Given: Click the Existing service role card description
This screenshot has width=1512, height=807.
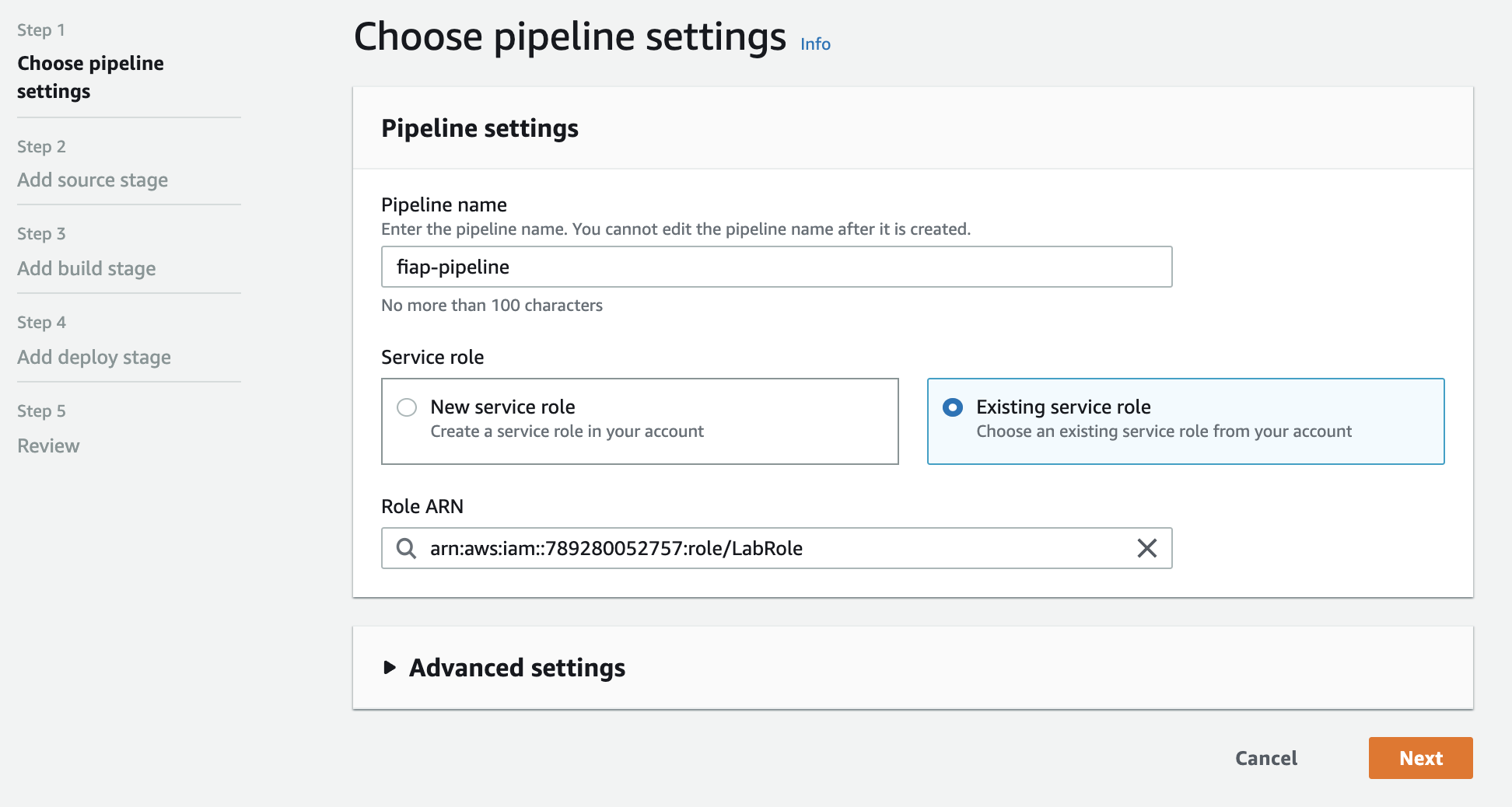Looking at the screenshot, I should click(1164, 431).
